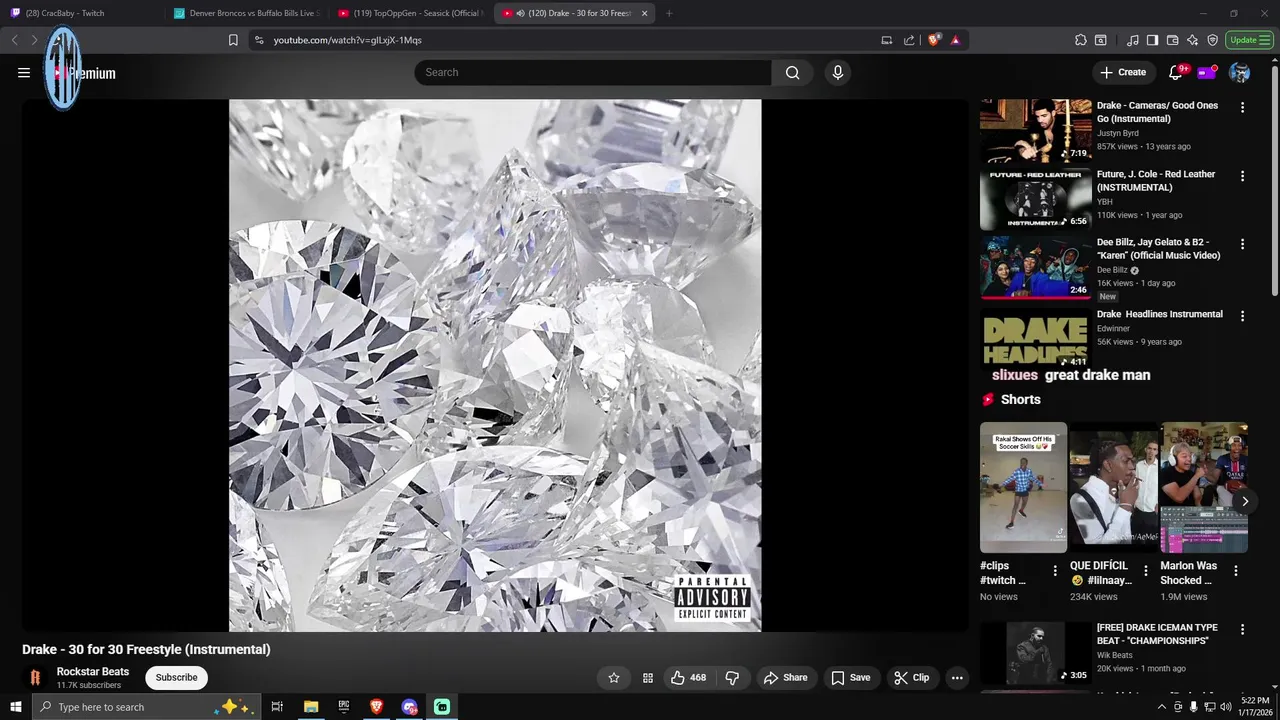Screen dimensions: 1280x720
Task: Open Drake - Cameras/ Good Ones Go title
Action: [x=1157, y=112]
